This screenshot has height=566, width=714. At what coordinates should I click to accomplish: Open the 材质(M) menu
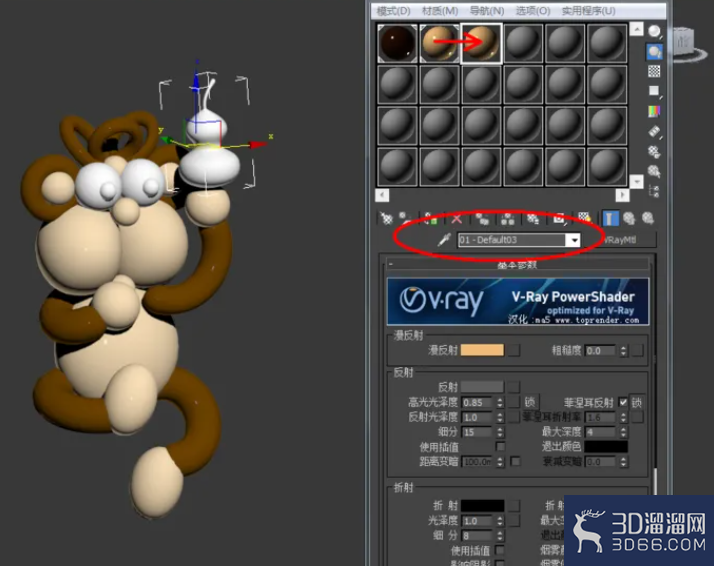440,10
